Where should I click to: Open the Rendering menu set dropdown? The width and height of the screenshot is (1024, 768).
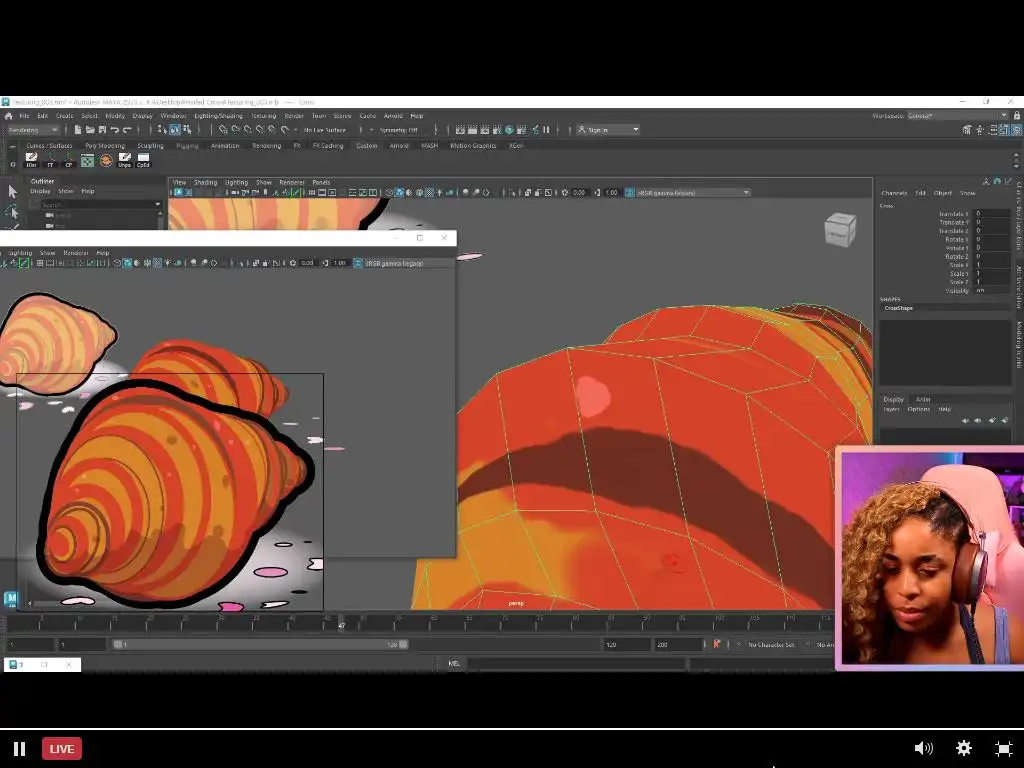coord(32,130)
